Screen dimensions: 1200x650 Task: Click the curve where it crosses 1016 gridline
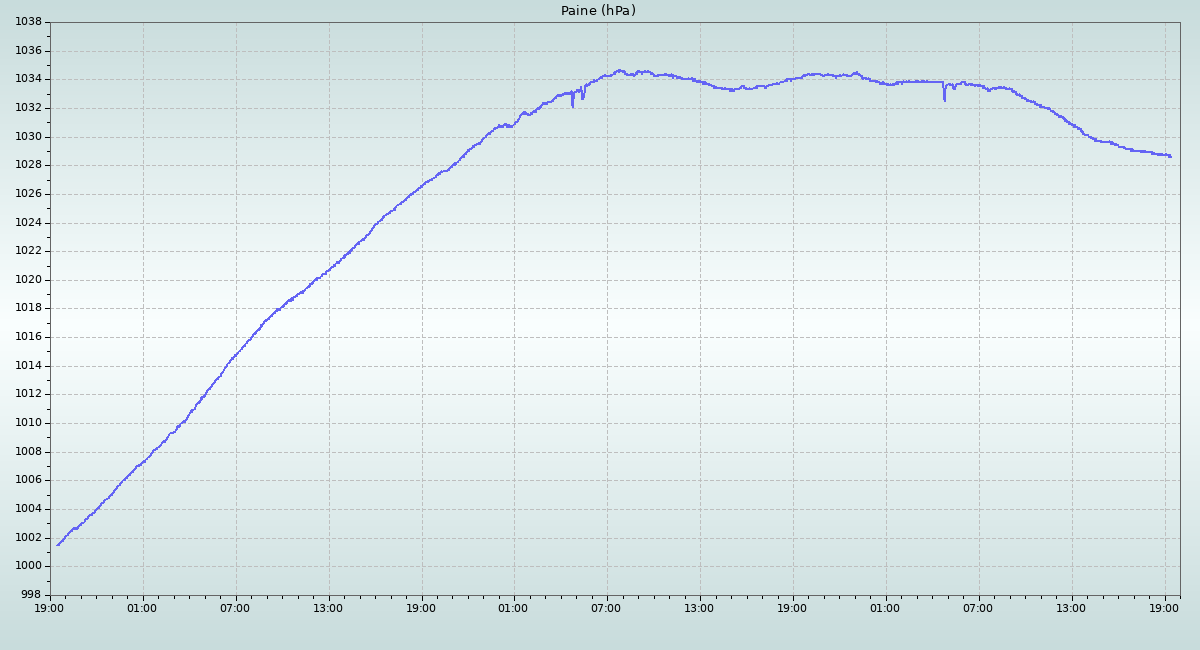(x=251, y=337)
